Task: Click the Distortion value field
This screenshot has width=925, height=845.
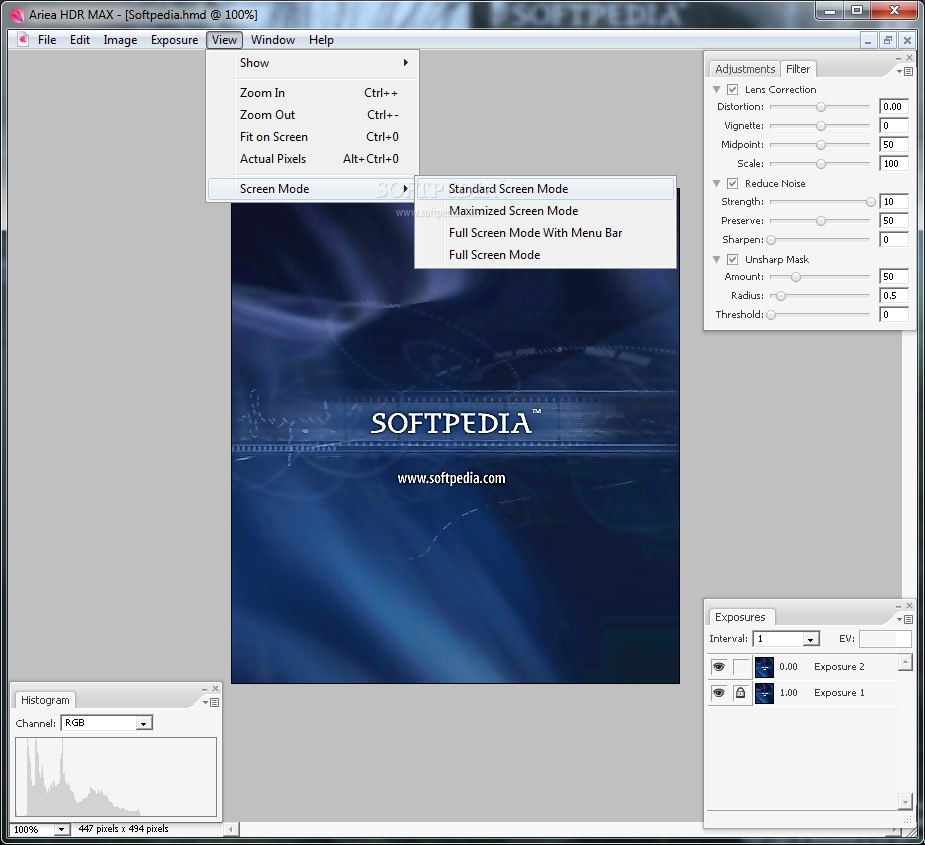Action: click(x=894, y=107)
